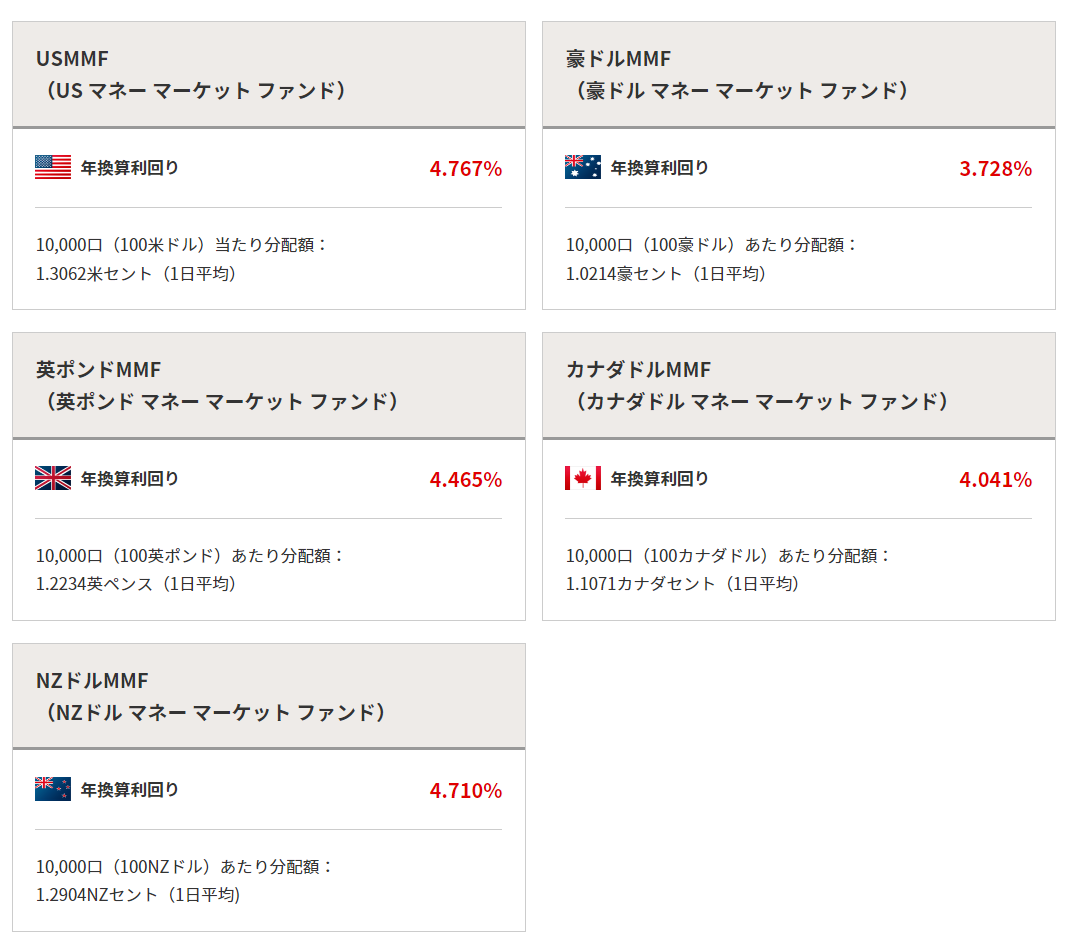This screenshot has width=1066, height=934.
Task: Click the United Kingdom flag icon
Action: tap(53, 478)
